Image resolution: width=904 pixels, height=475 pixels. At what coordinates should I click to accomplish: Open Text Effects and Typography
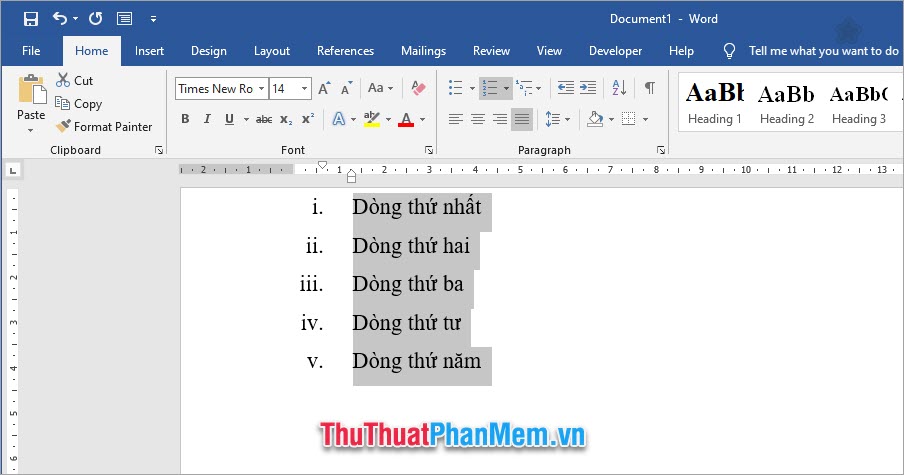(x=339, y=119)
